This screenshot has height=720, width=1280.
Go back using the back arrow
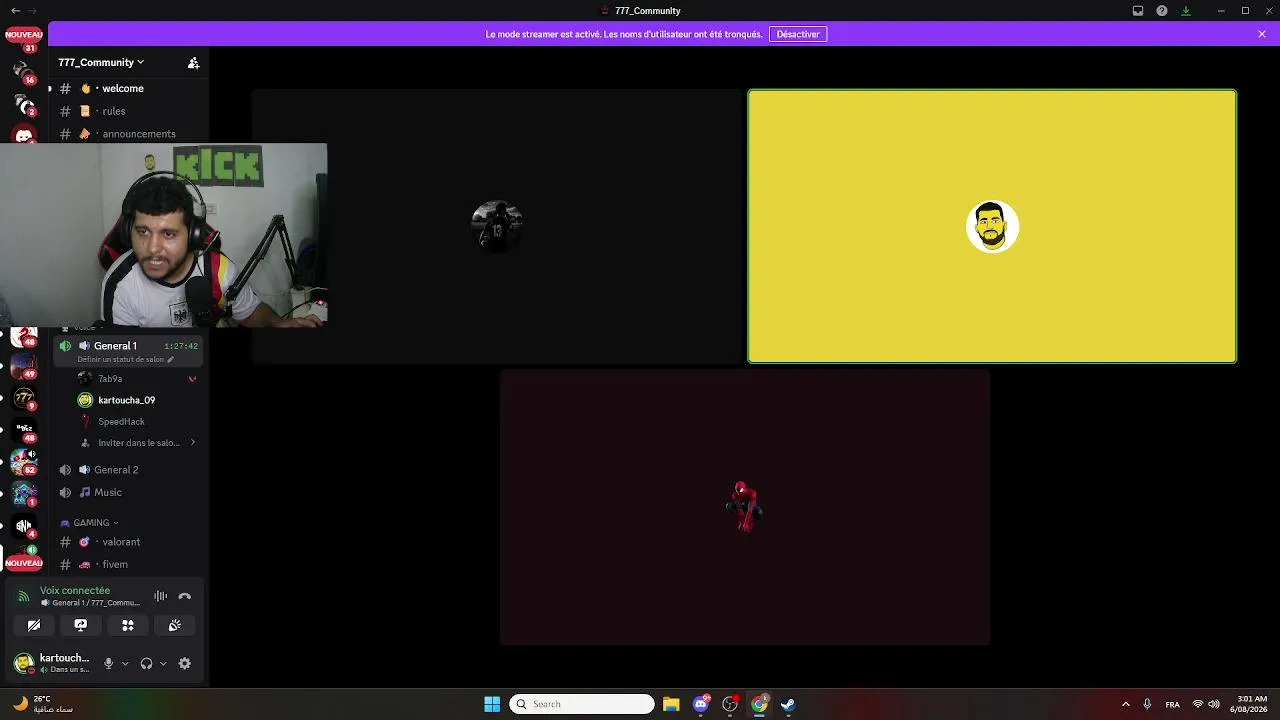coord(15,11)
